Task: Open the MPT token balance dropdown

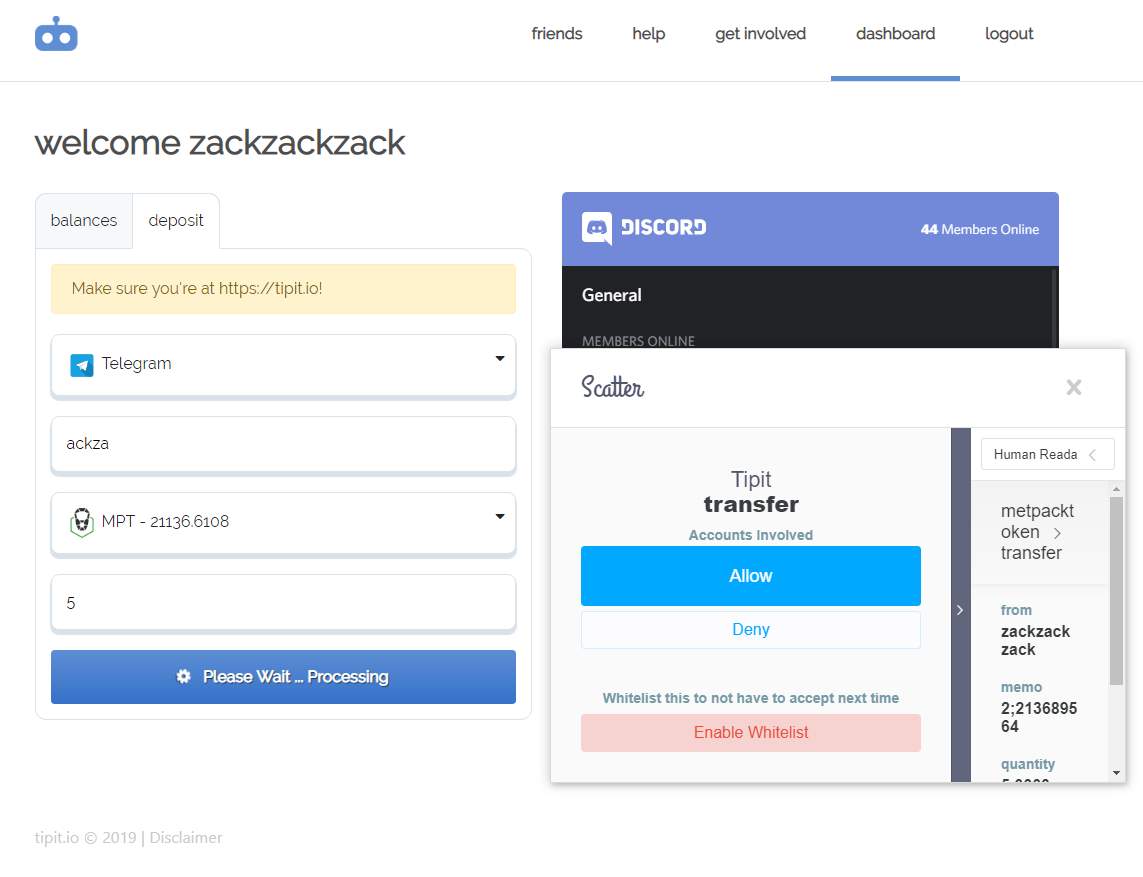Action: [x=283, y=523]
